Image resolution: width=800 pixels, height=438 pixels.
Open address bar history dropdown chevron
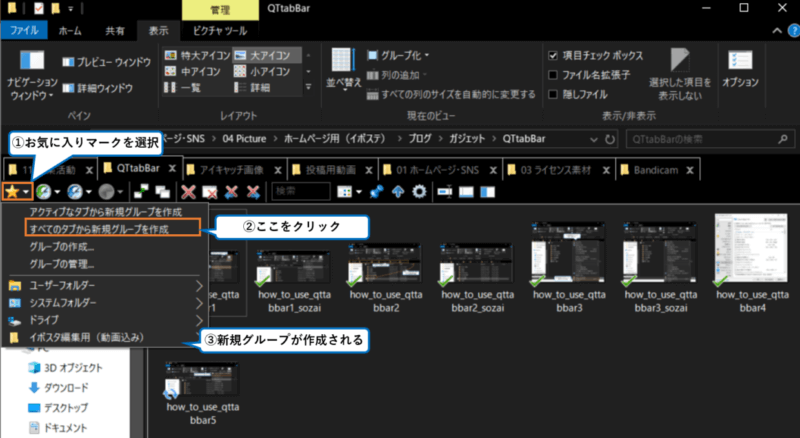593,139
